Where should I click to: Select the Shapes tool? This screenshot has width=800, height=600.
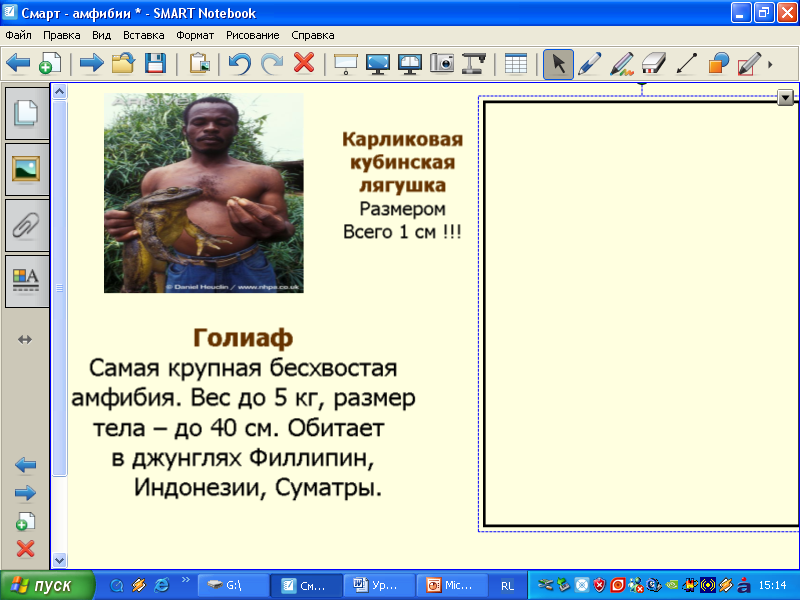tap(718, 64)
